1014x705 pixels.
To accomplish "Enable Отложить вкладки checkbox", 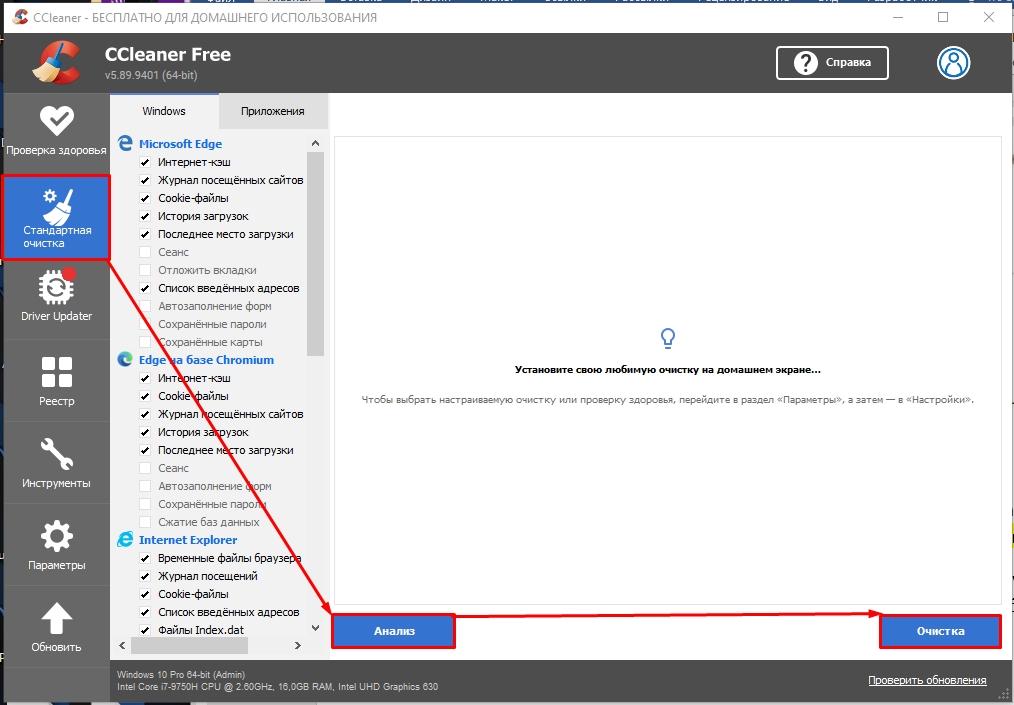I will tap(145, 270).
